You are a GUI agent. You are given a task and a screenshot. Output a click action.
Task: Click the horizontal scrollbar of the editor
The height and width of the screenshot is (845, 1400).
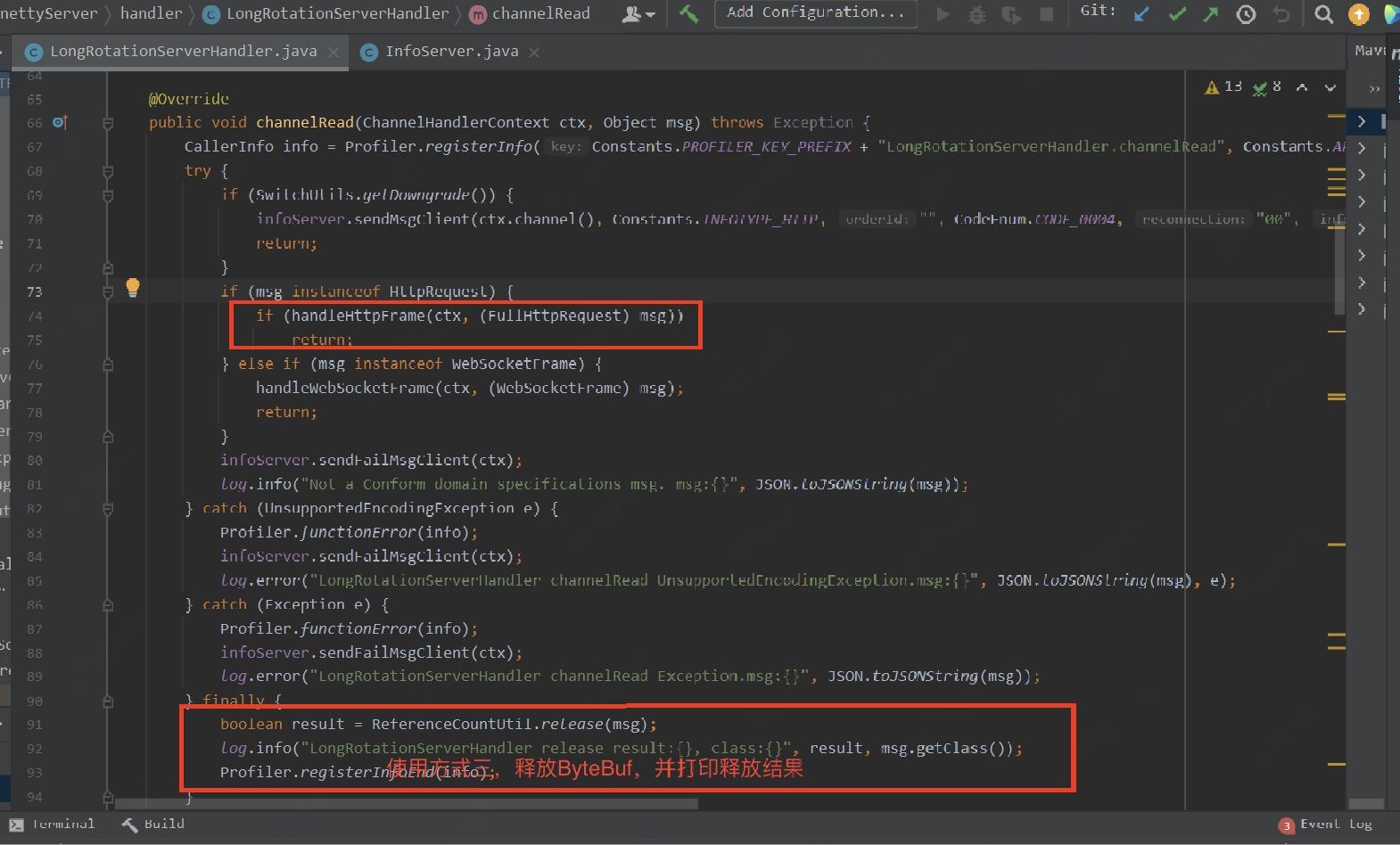point(406,803)
